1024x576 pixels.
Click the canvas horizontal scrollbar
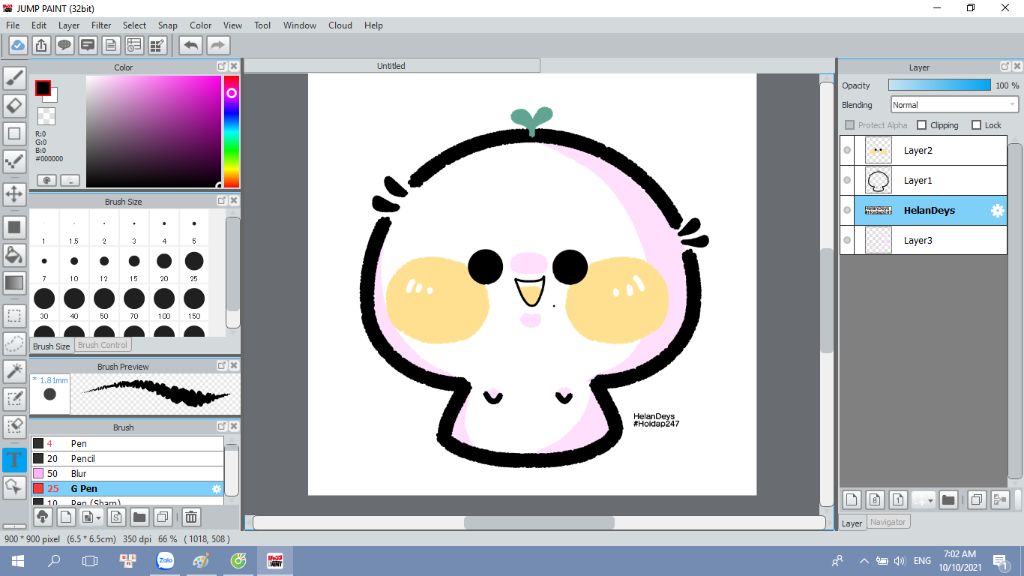pos(539,522)
